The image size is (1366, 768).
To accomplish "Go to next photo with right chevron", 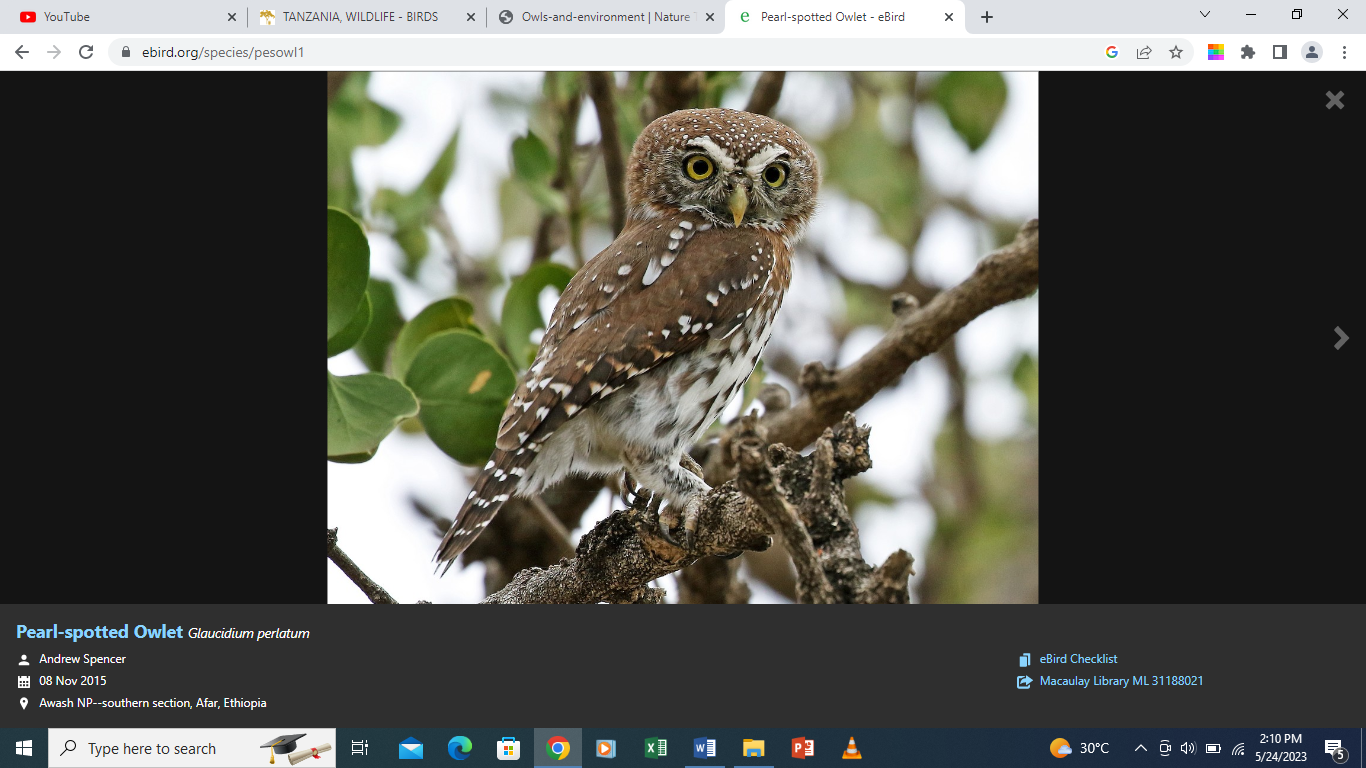I will 1341,338.
